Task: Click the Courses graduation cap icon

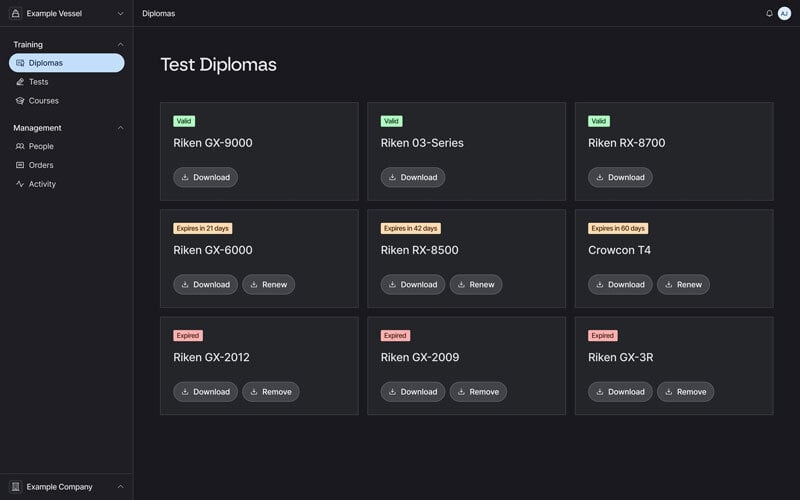Action: (20, 101)
